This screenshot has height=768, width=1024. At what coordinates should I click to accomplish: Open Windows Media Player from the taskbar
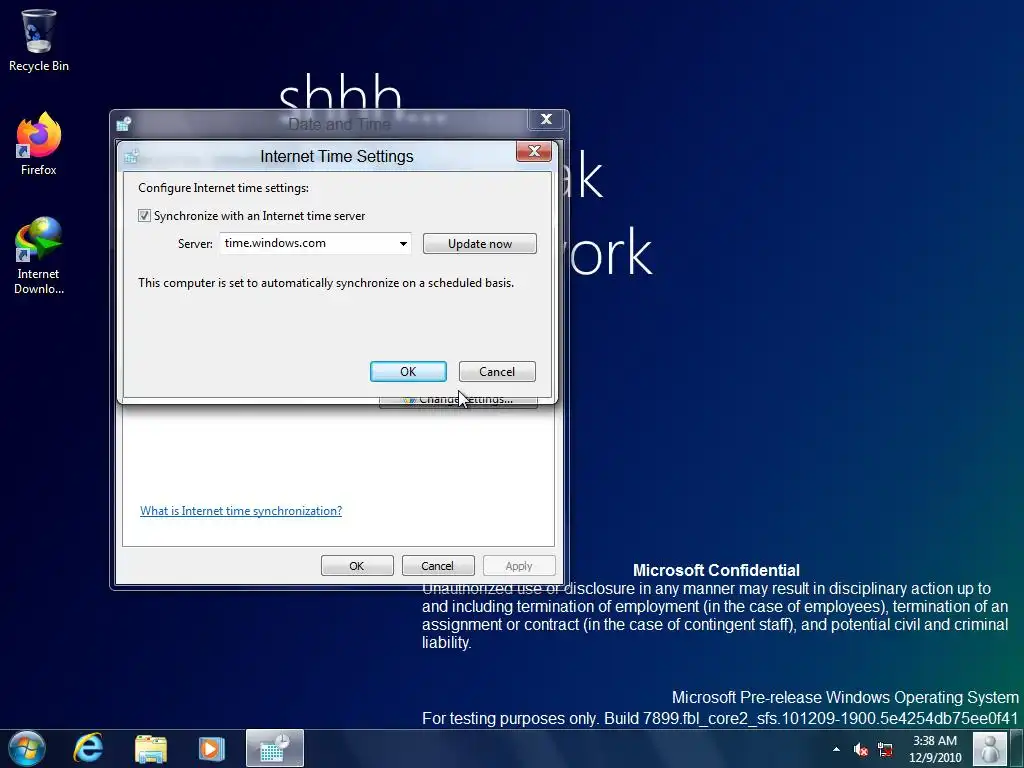[x=212, y=748]
